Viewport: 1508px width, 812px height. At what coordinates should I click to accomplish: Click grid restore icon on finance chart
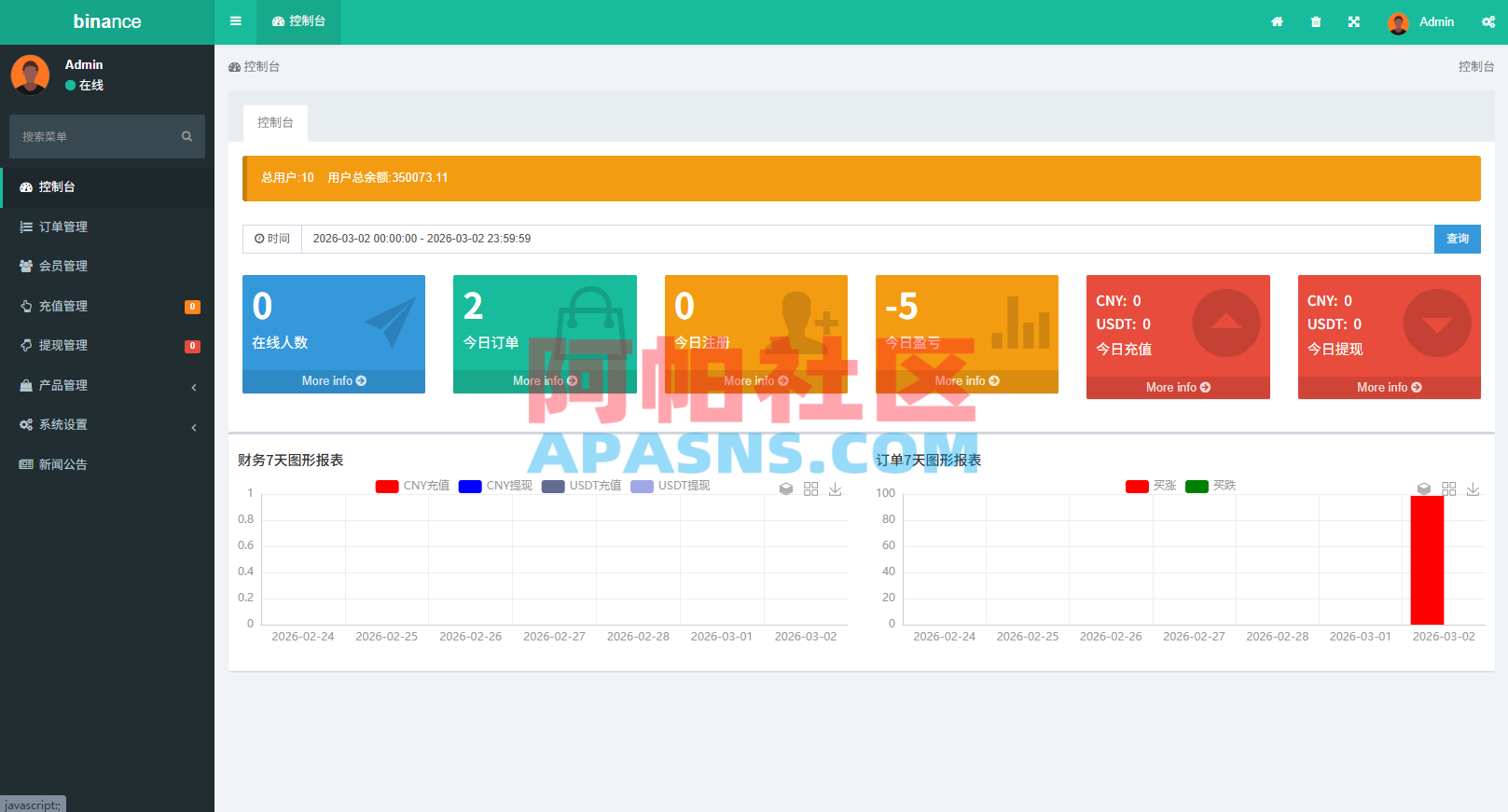pyautogui.click(x=810, y=489)
